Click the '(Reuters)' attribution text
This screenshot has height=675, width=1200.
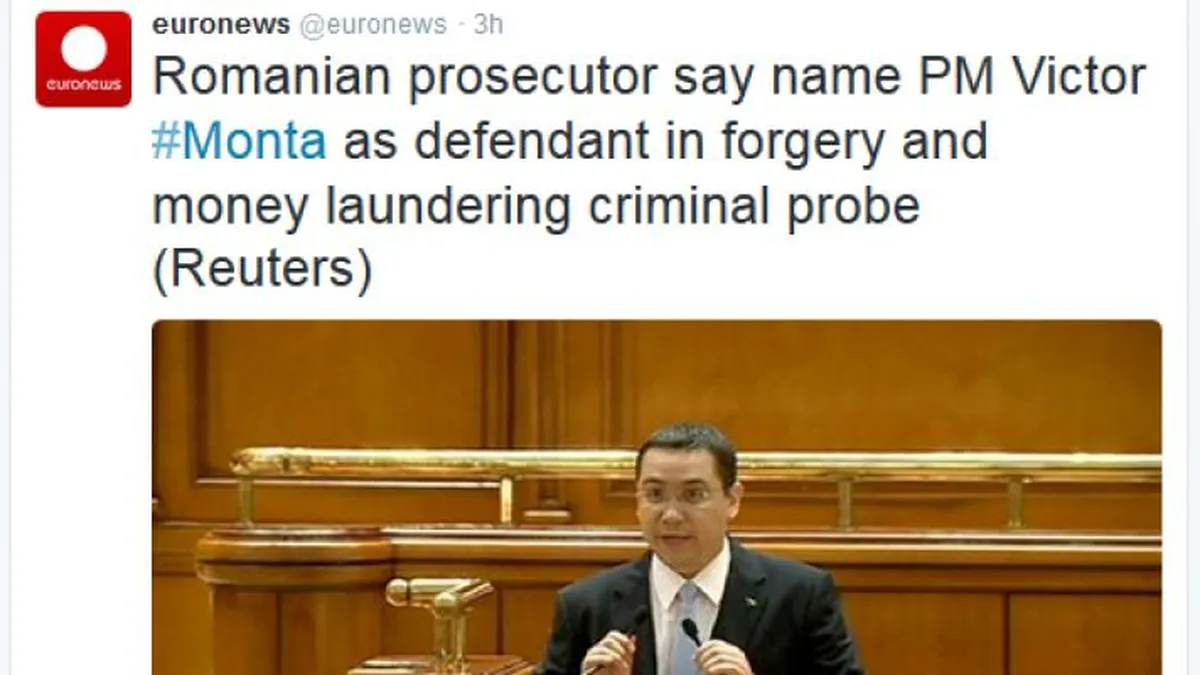262,271
